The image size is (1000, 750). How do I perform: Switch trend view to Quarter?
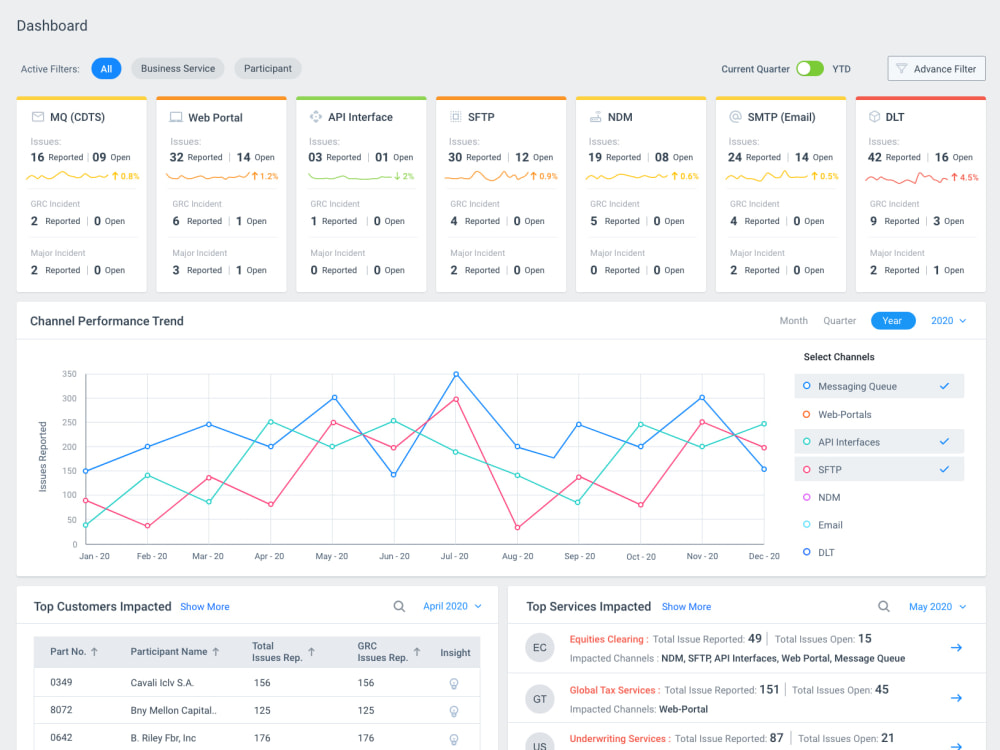[x=839, y=321]
